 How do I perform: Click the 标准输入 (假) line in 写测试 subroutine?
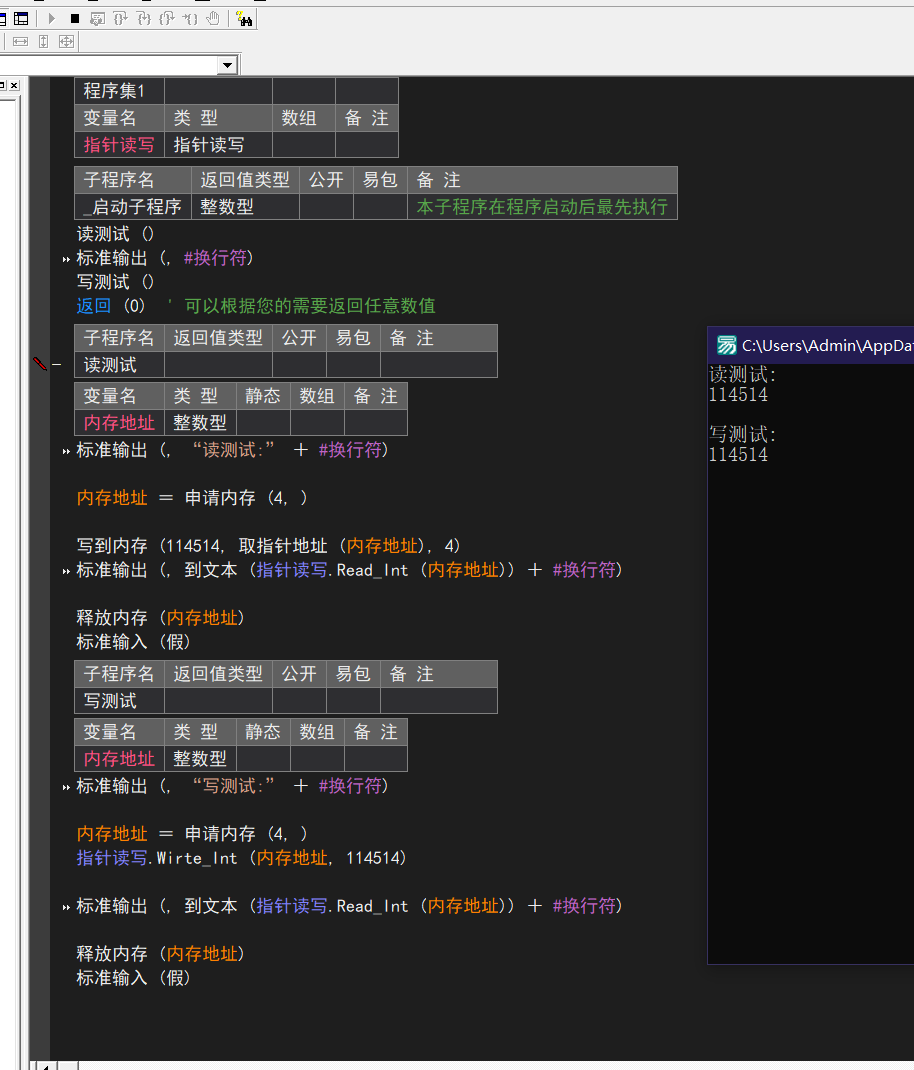tap(133, 977)
